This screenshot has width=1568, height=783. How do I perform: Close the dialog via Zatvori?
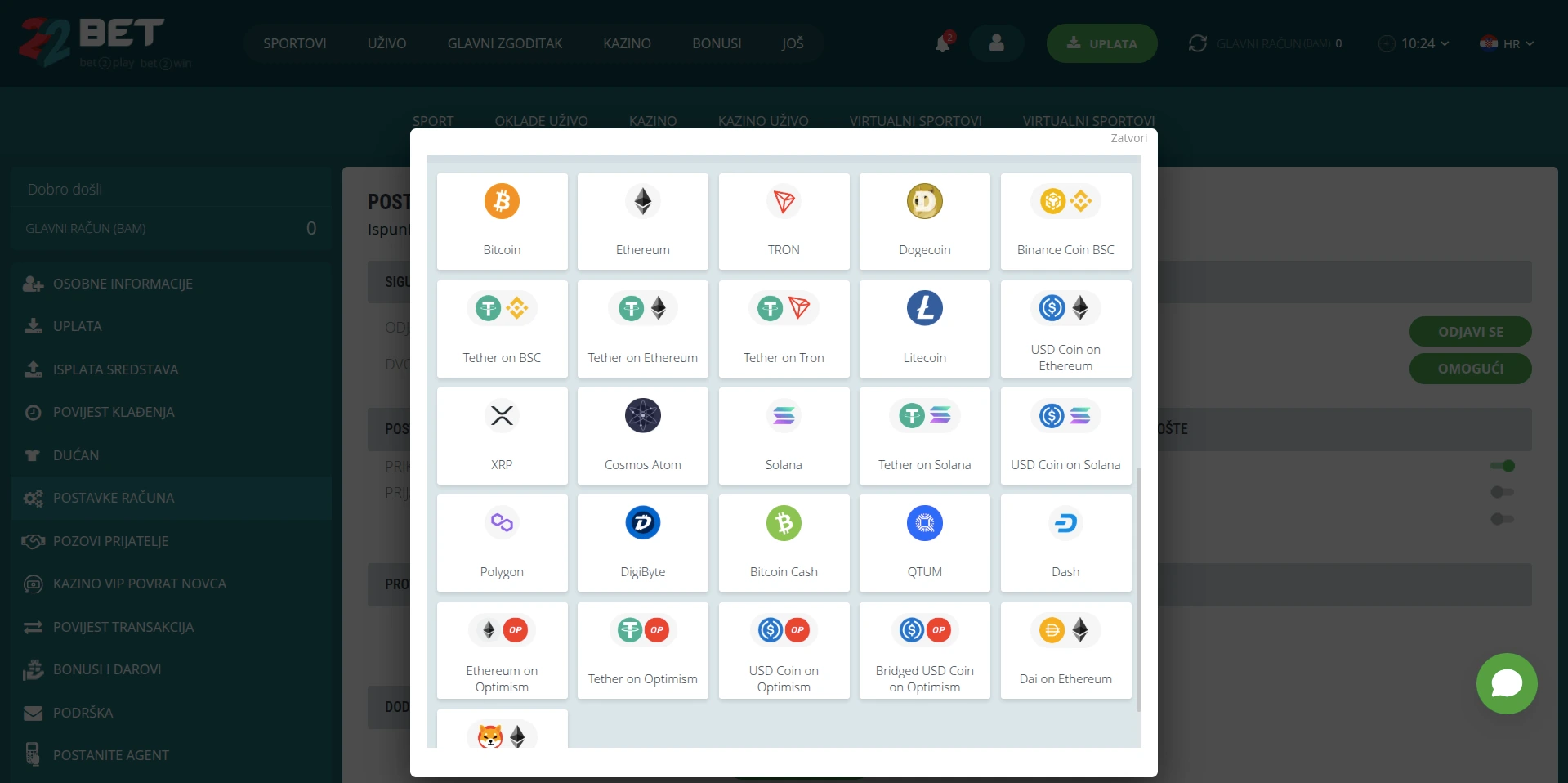[1128, 138]
